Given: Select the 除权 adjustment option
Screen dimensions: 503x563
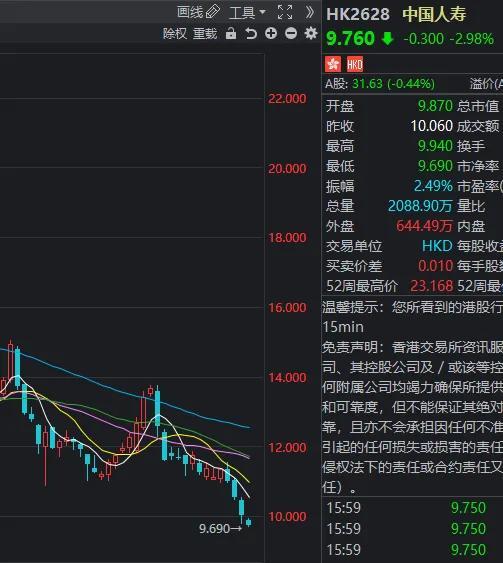Looking at the screenshot, I should [x=175, y=34].
